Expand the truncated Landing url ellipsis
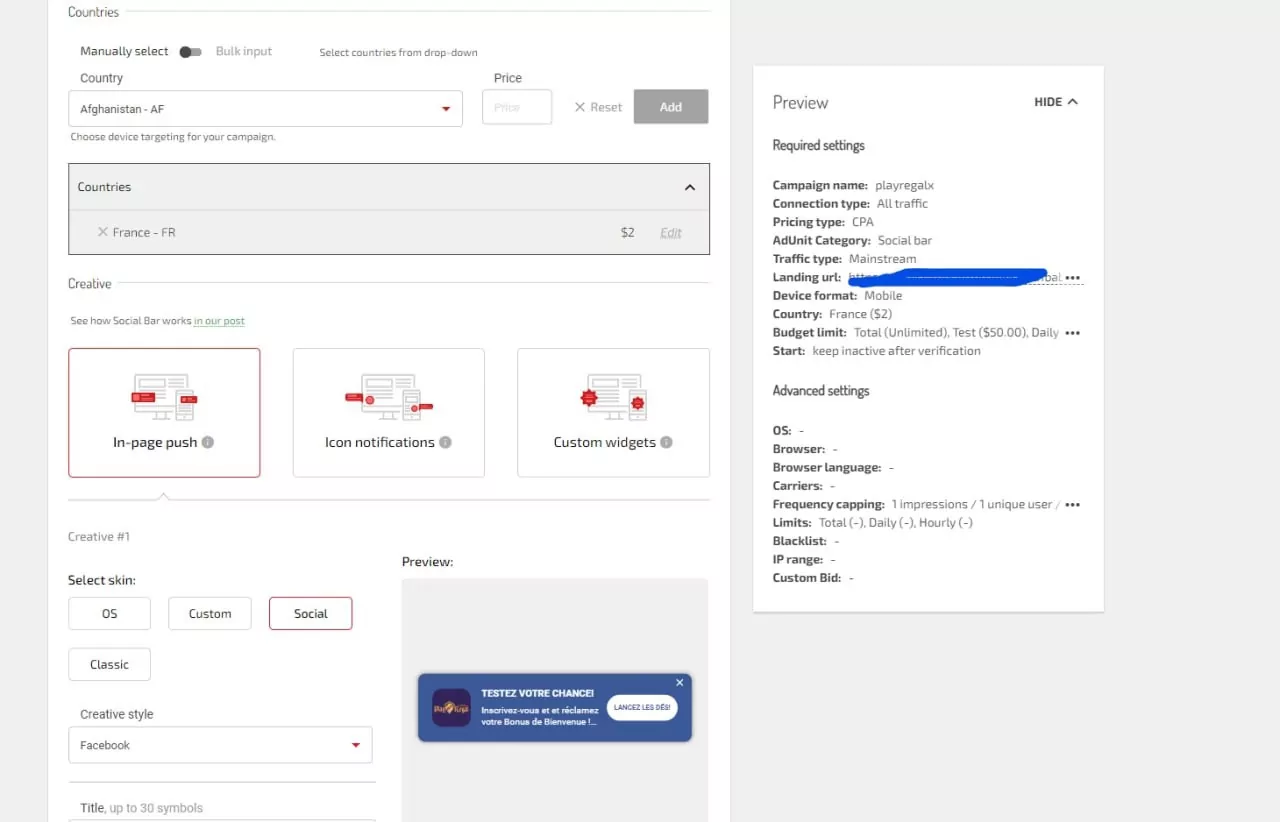The image size is (1280, 822). [1073, 278]
